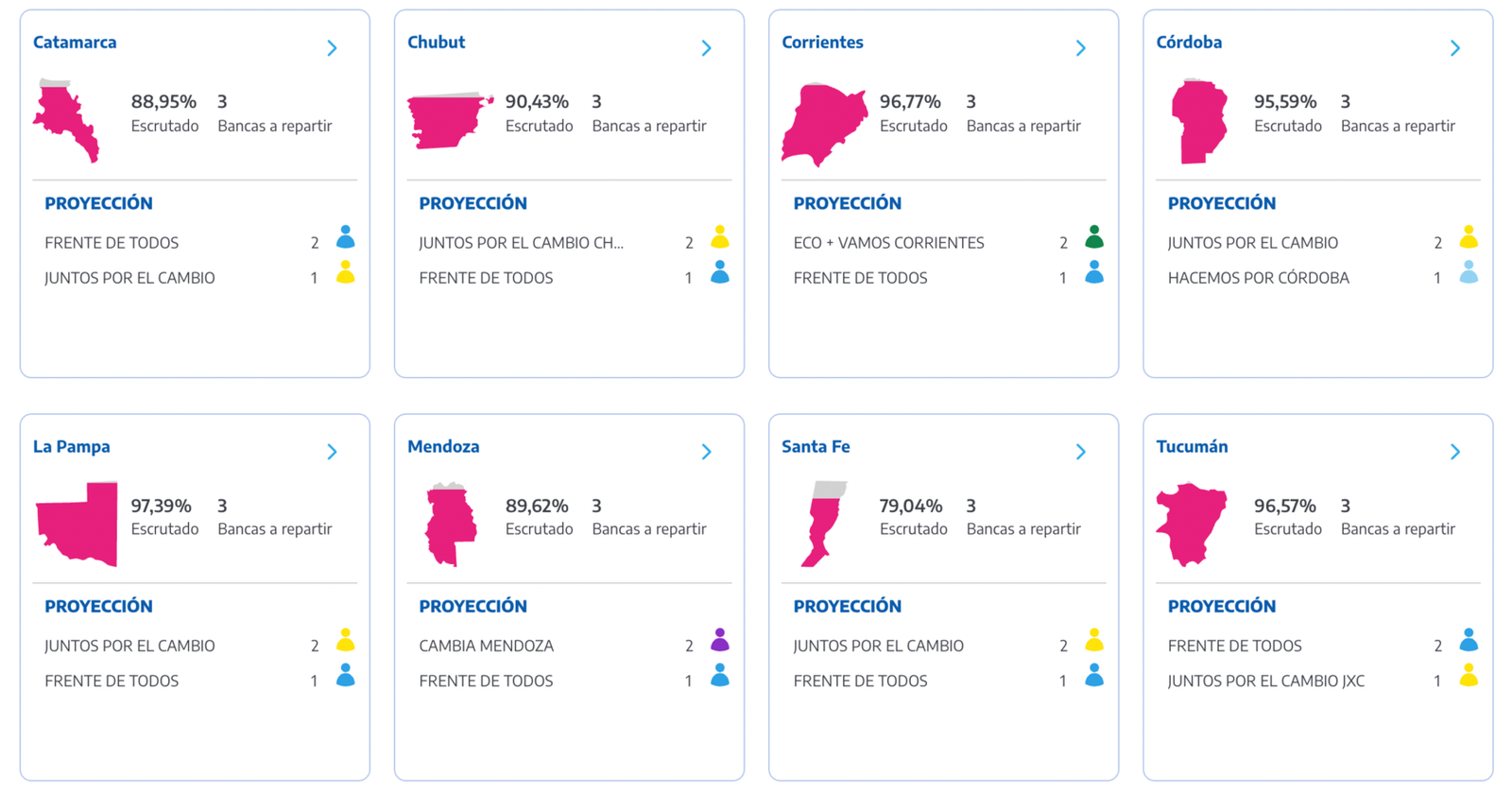Open the La Pampa province title link
The height and width of the screenshot is (793, 1512).
72,446
